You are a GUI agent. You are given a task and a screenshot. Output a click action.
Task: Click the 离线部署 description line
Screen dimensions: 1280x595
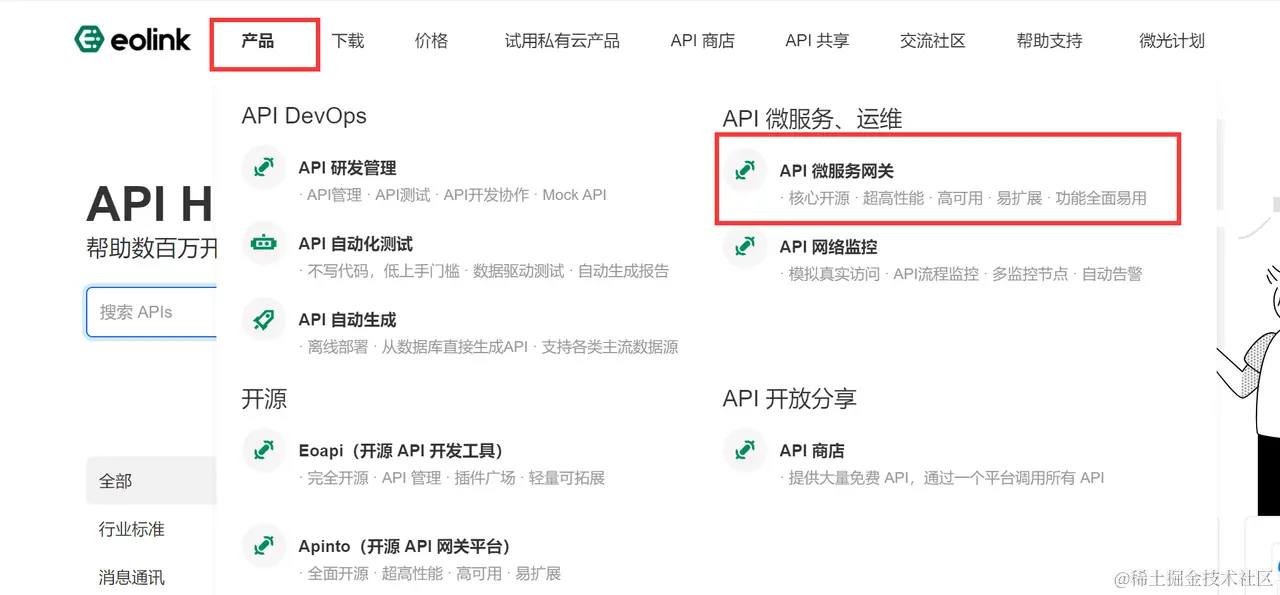tap(489, 347)
